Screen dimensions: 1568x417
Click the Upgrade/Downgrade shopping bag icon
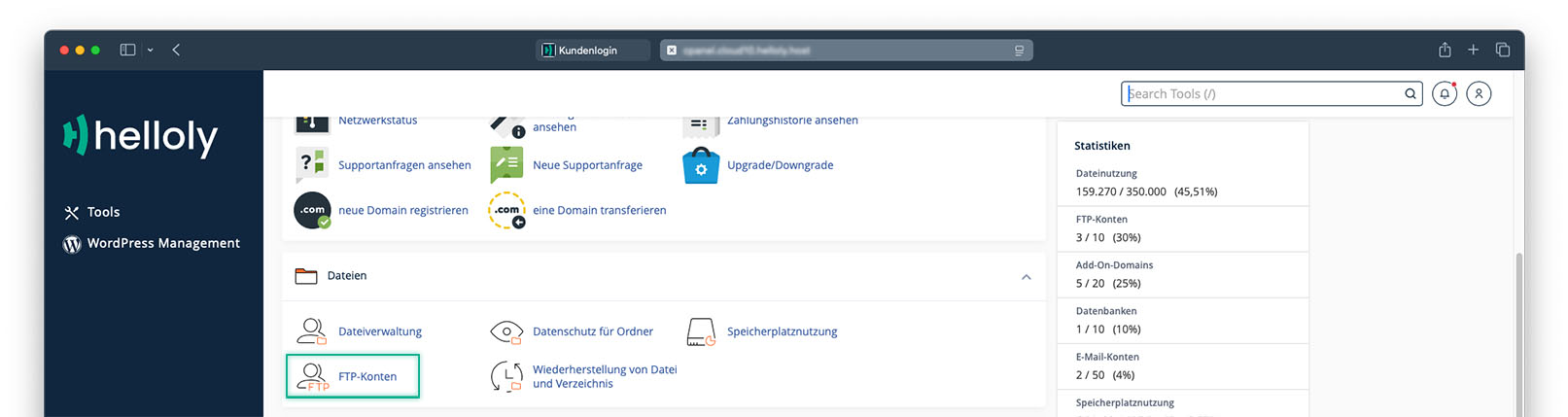pyautogui.click(x=701, y=165)
